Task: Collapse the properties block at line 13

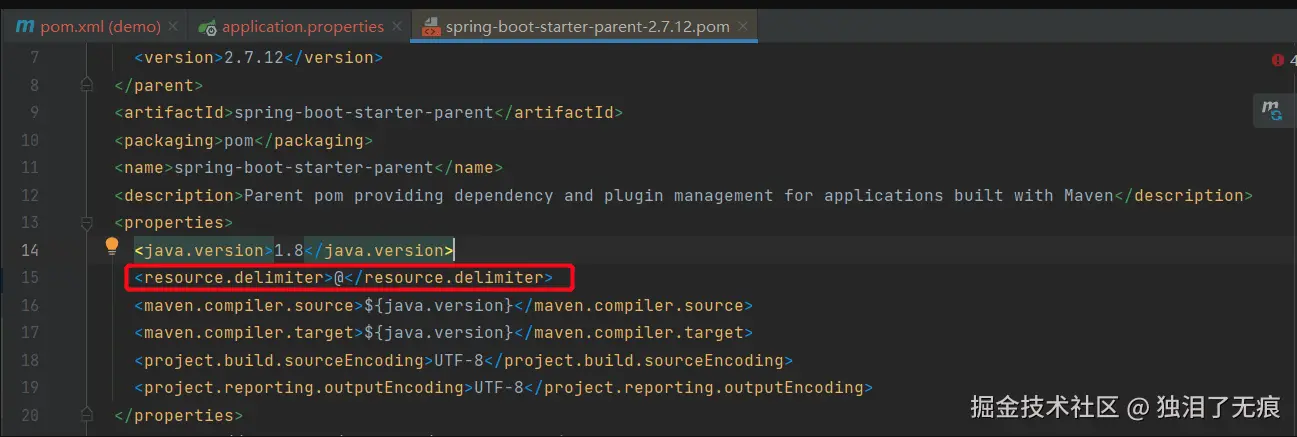Action: 87,222
